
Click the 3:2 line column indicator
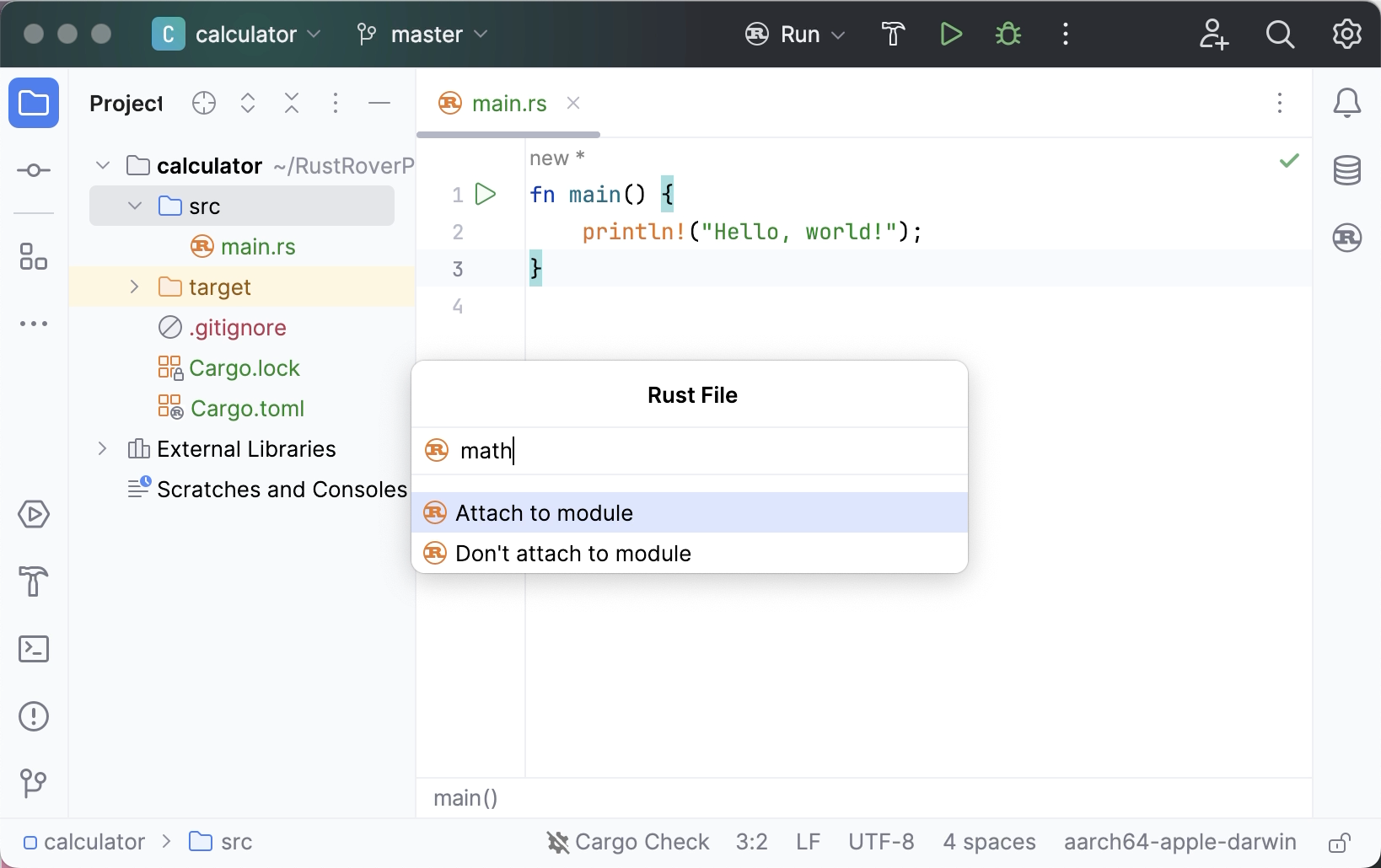tap(751, 842)
